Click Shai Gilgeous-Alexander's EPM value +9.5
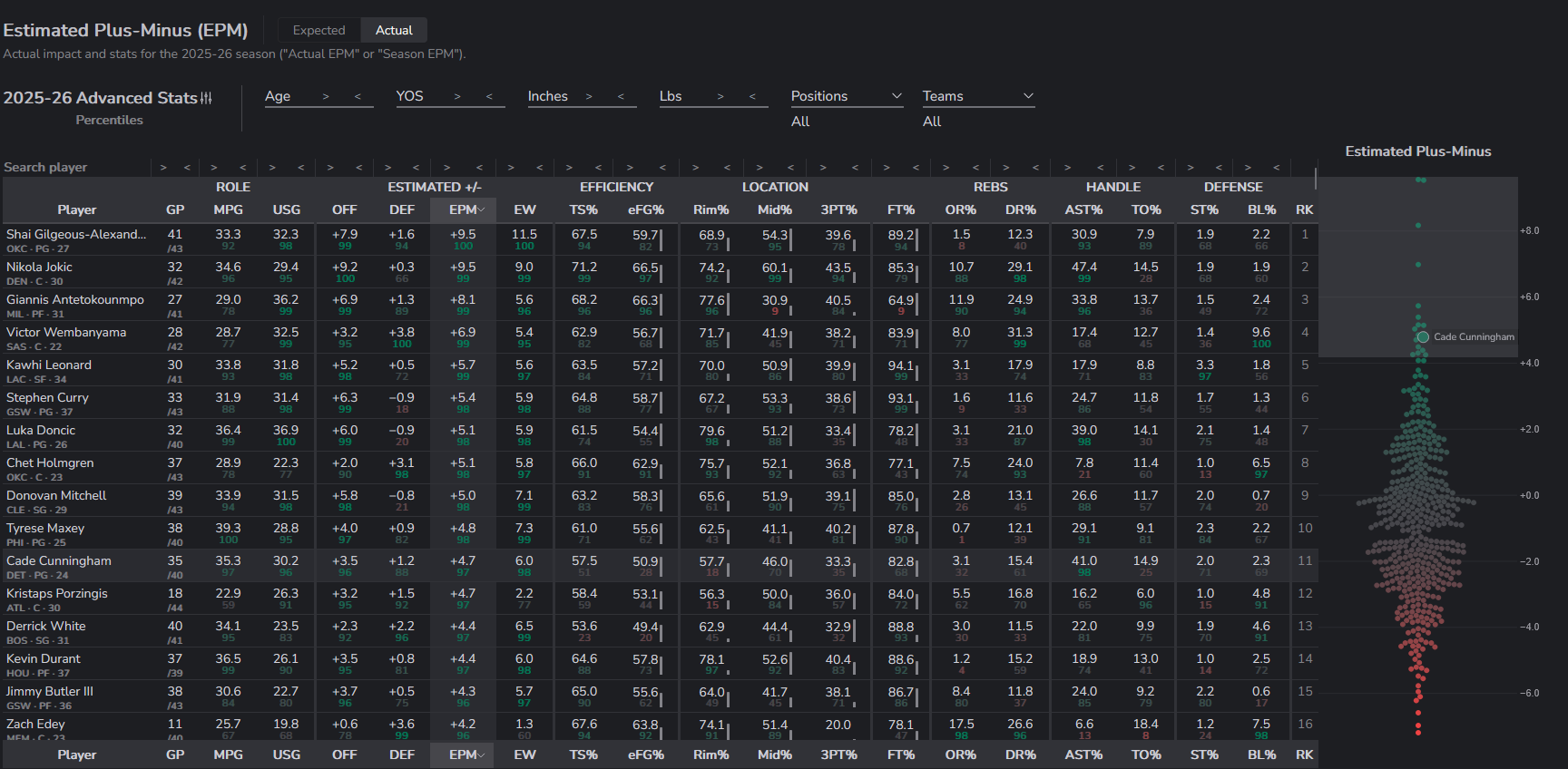This screenshot has height=769, width=1568. pos(463,234)
